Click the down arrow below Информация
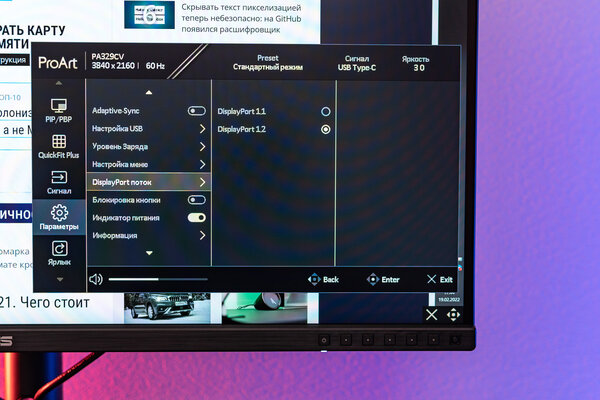Viewport: 600px width, 400px height. pos(149,253)
